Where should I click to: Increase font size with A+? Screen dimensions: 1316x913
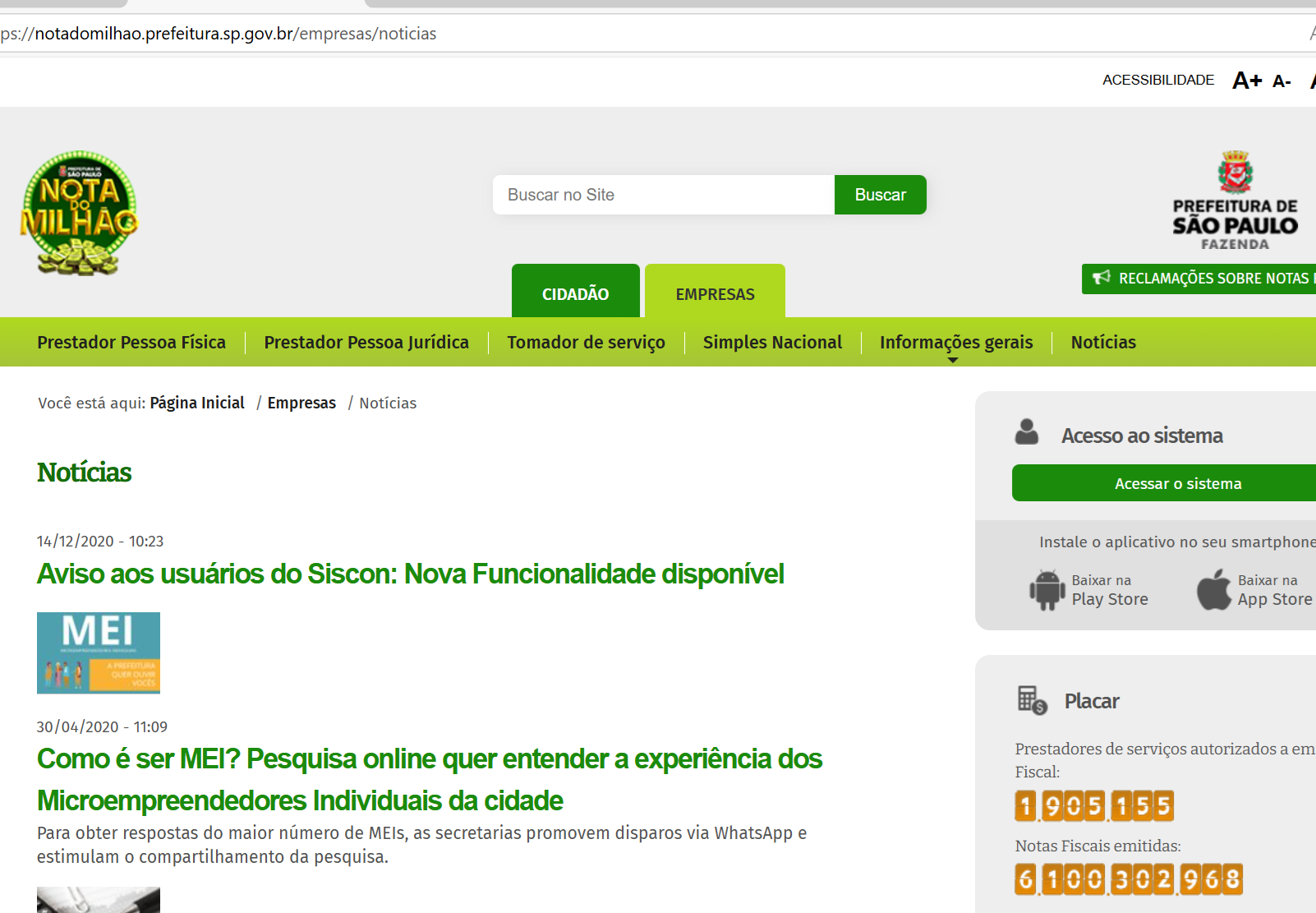tap(1247, 81)
